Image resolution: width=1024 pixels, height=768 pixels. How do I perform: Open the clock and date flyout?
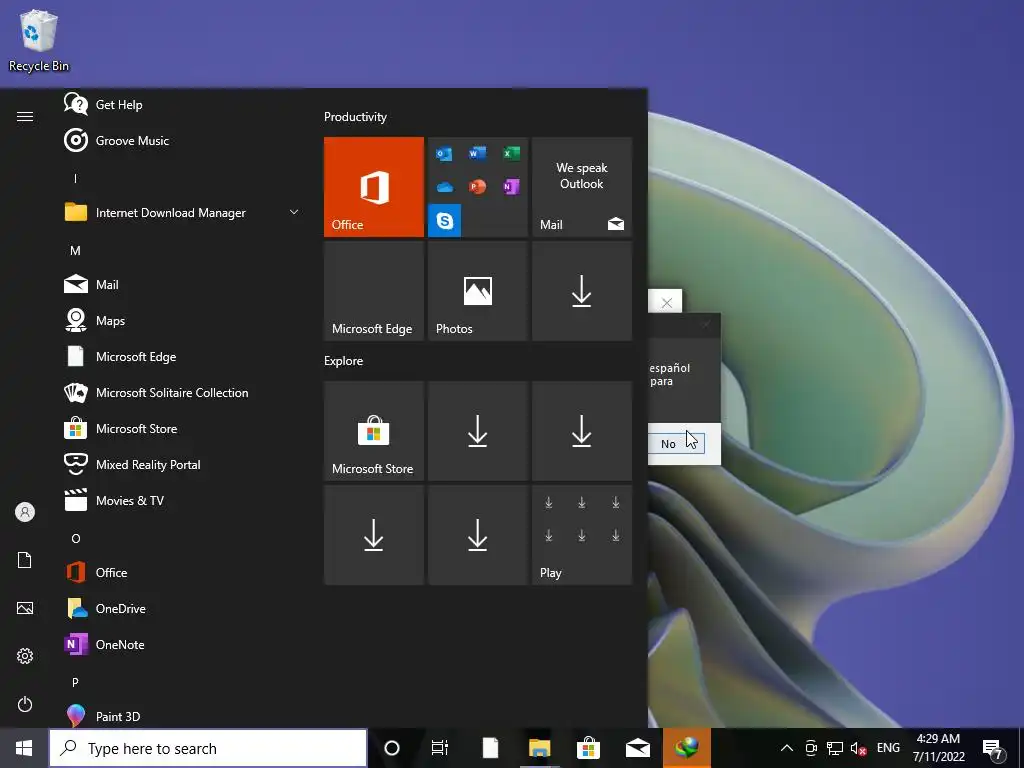pos(938,748)
